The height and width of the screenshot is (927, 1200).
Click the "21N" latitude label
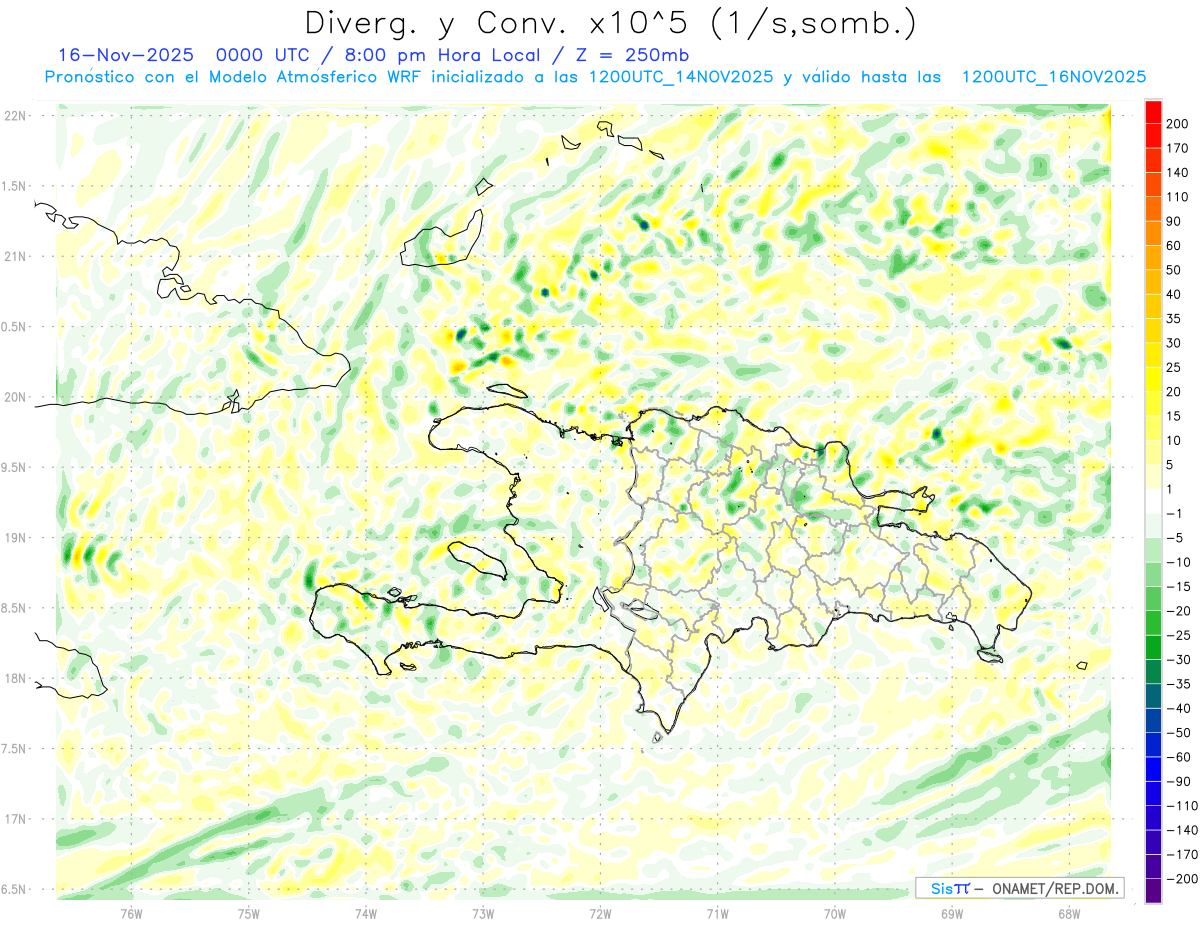click(15, 257)
